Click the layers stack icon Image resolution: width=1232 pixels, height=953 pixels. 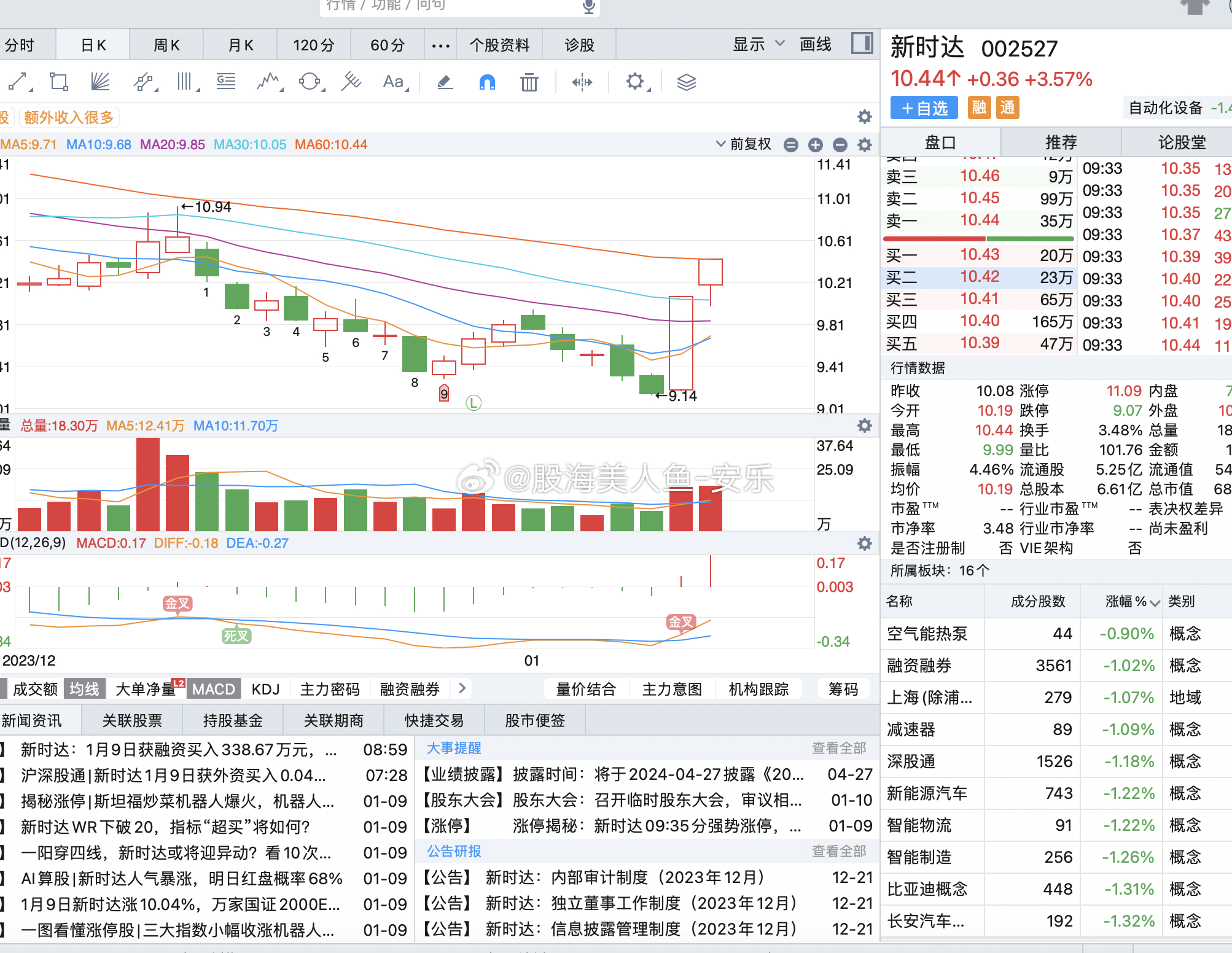point(686,82)
